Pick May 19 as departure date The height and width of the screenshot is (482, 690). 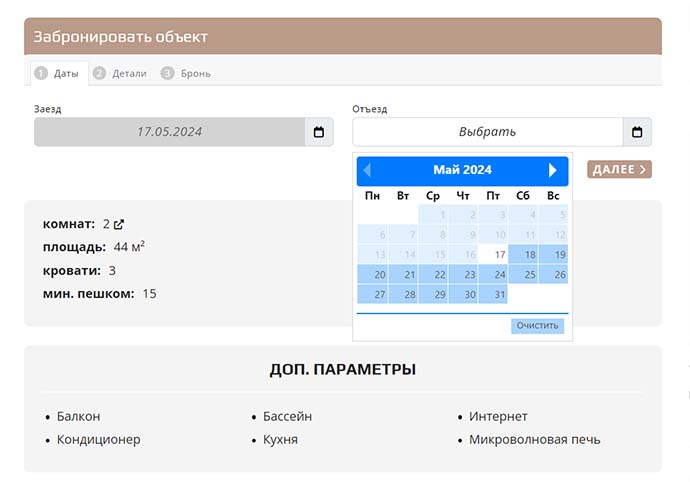tap(553, 254)
